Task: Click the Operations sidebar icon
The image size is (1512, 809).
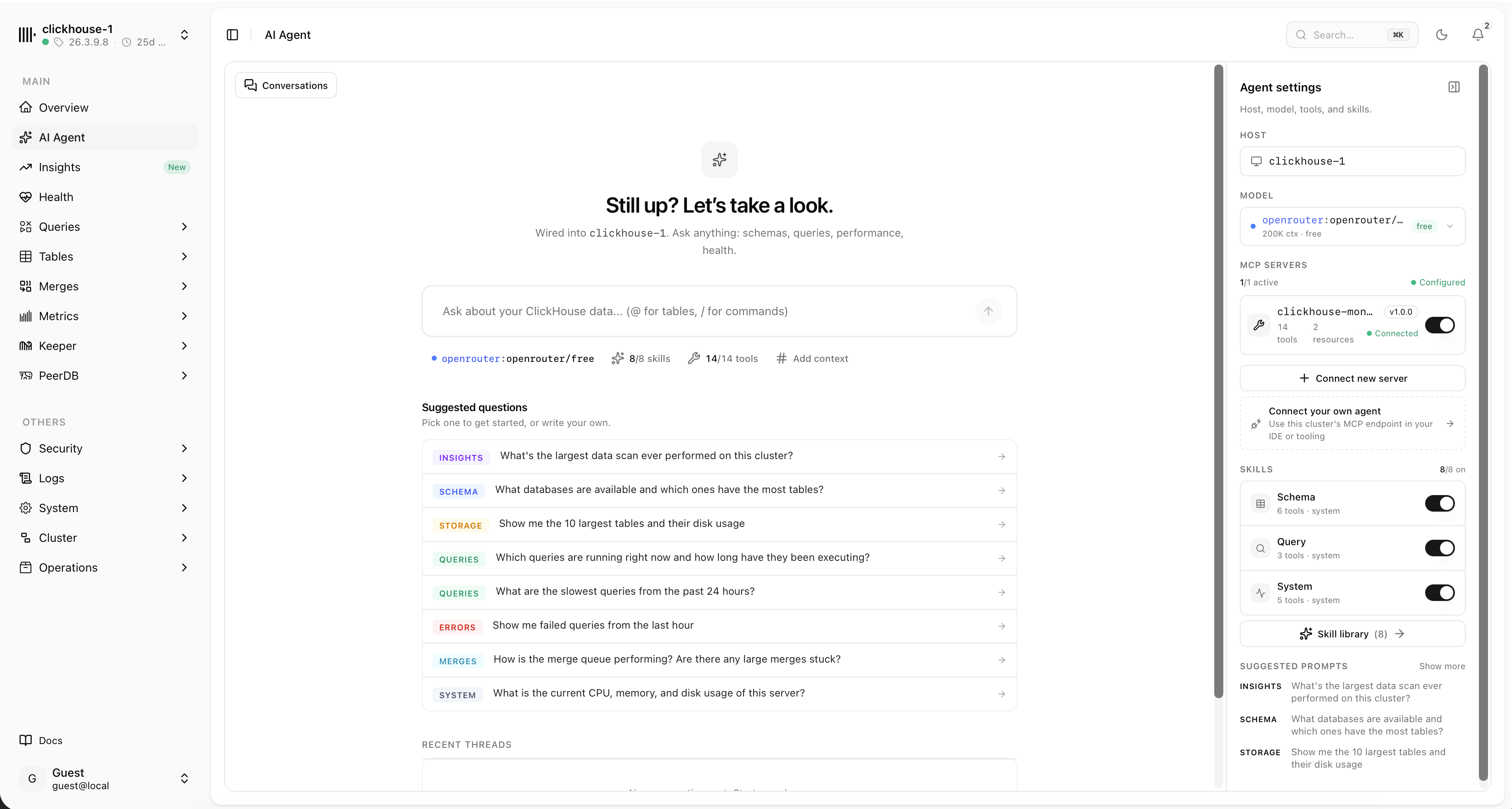Action: (x=25, y=568)
